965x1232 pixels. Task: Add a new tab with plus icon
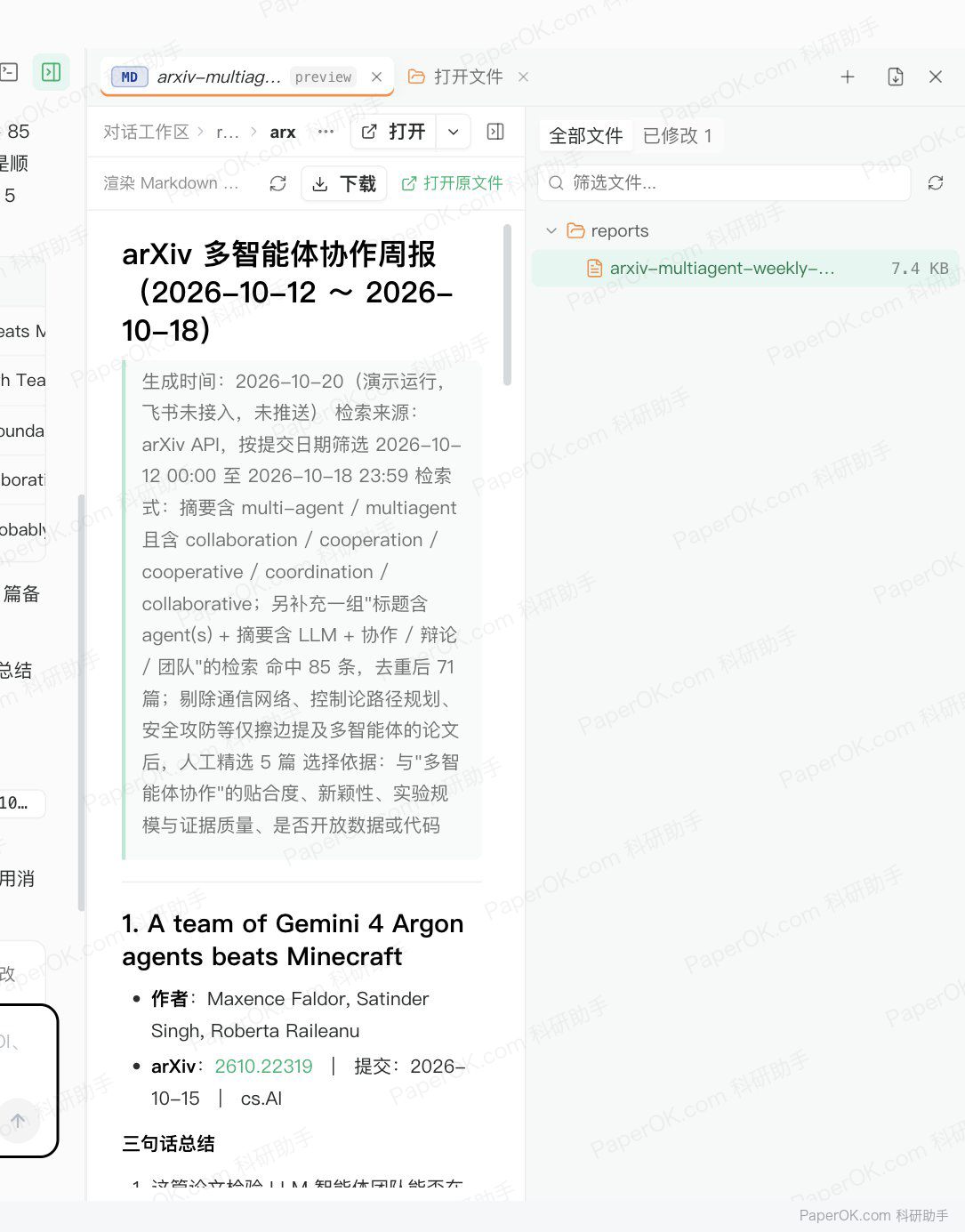[848, 77]
